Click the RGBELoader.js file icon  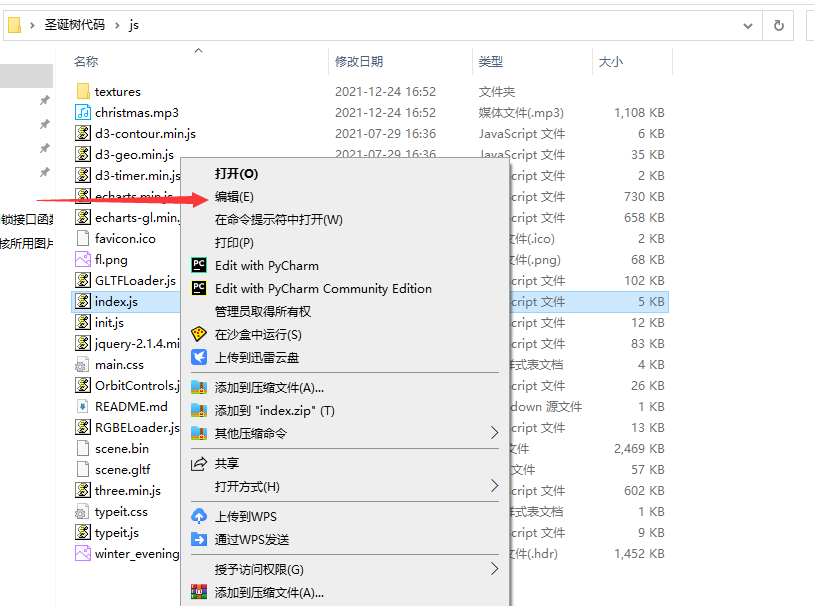pos(83,427)
